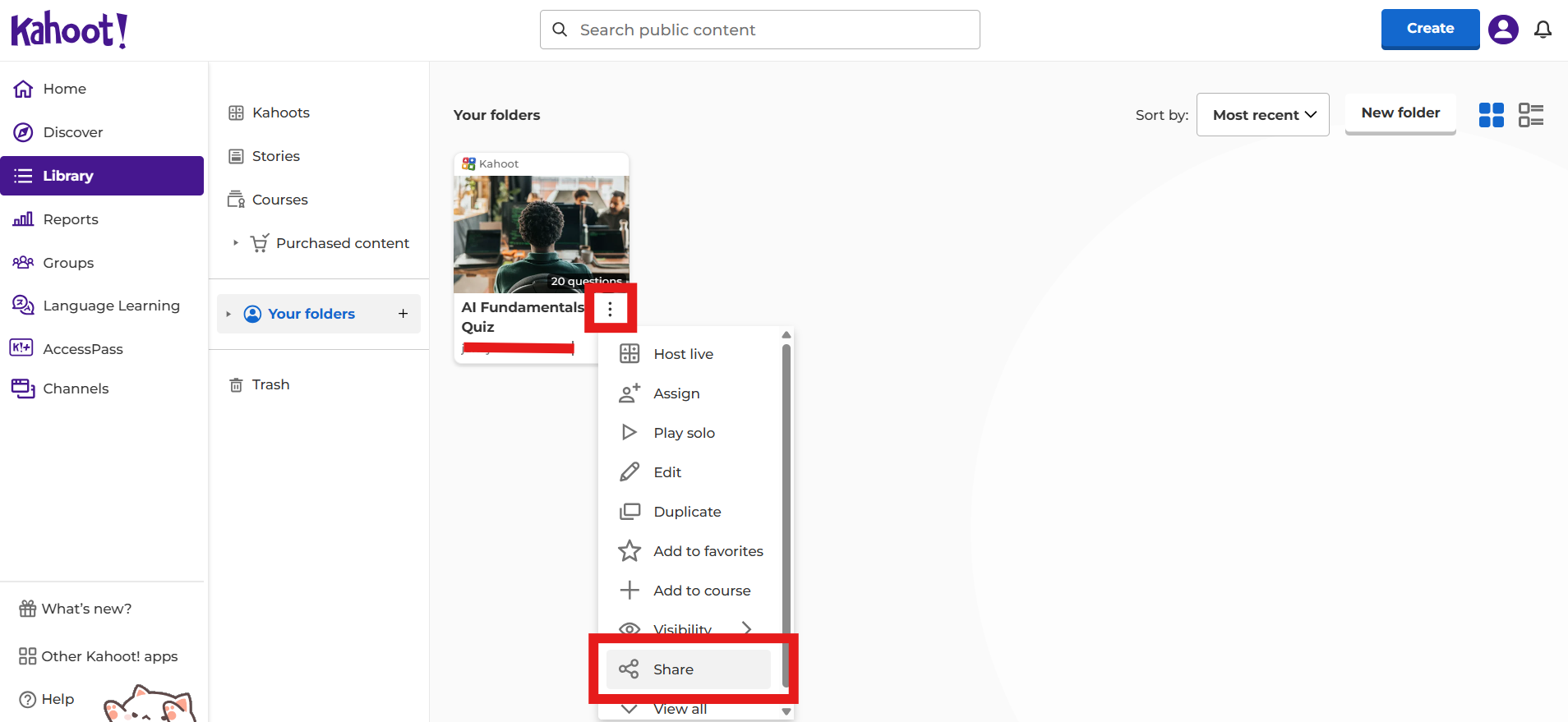Click the Search public content field
Image resolution: width=1568 pixels, height=722 pixels.
pos(759,30)
